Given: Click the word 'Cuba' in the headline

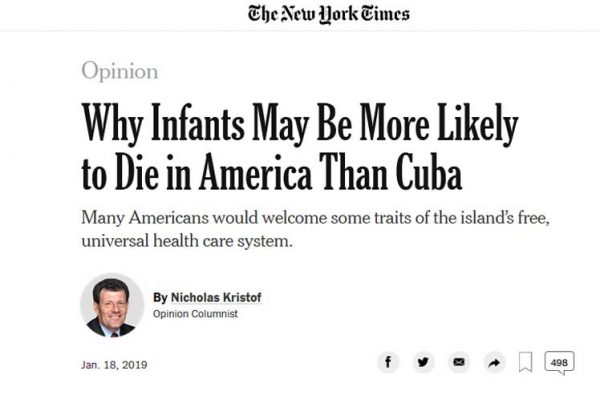Looking at the screenshot, I should (429, 172).
